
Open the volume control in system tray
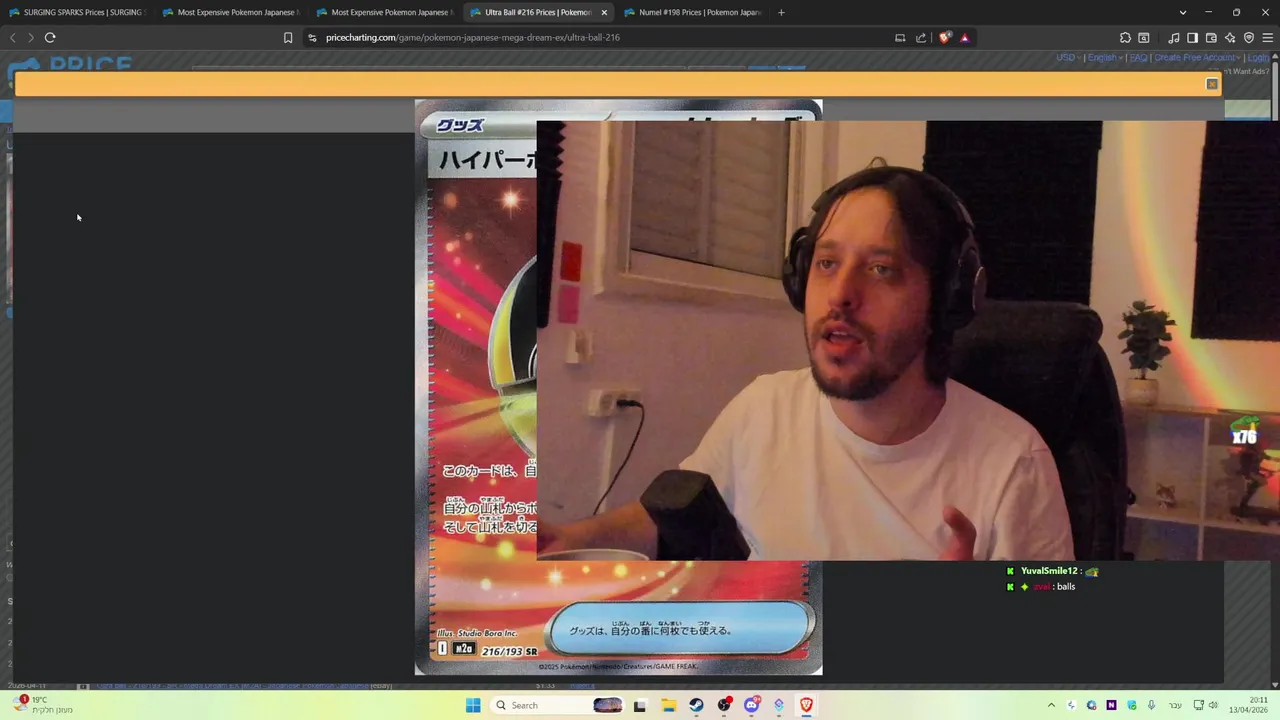tap(1214, 705)
